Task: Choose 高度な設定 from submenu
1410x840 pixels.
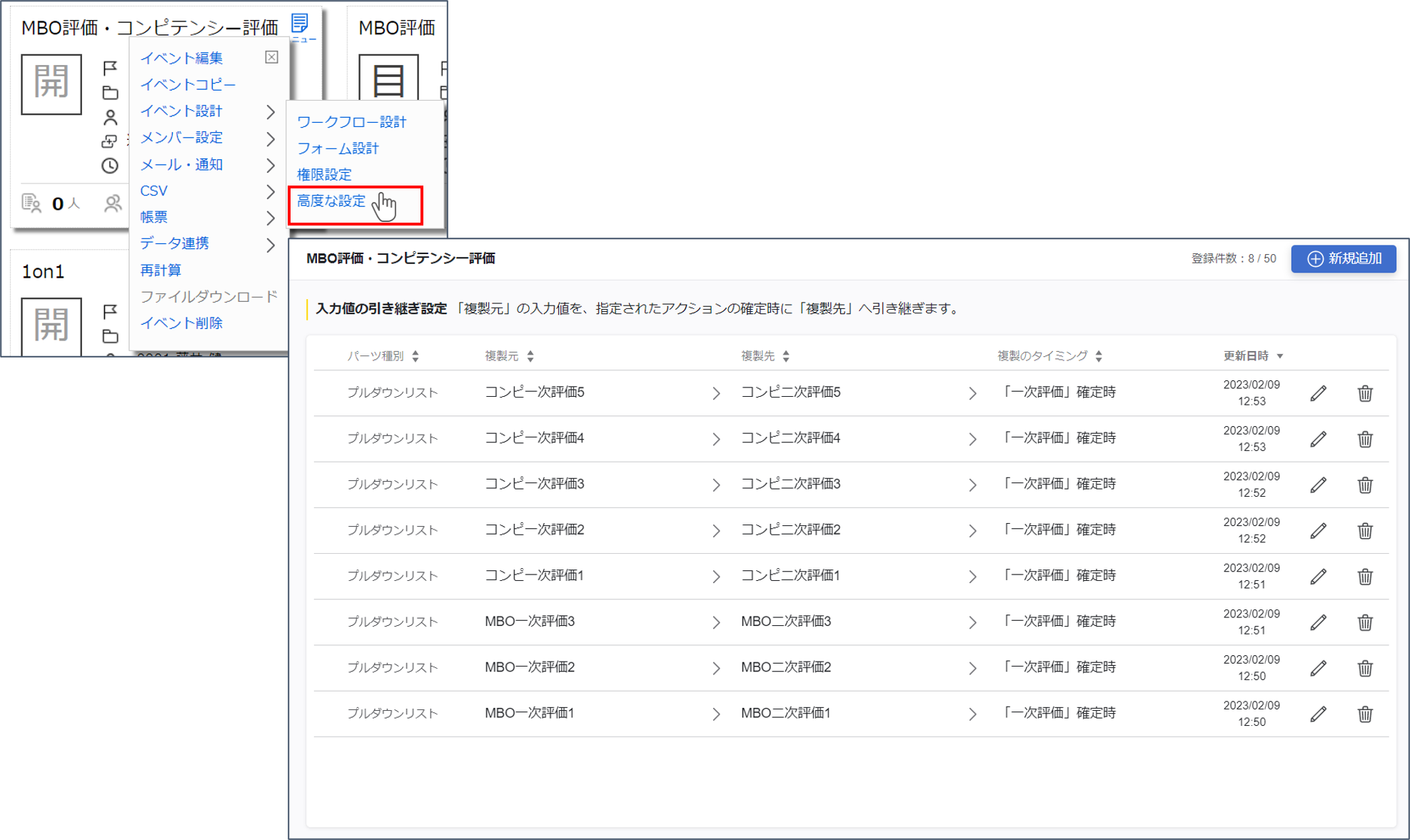Action: coord(331,201)
